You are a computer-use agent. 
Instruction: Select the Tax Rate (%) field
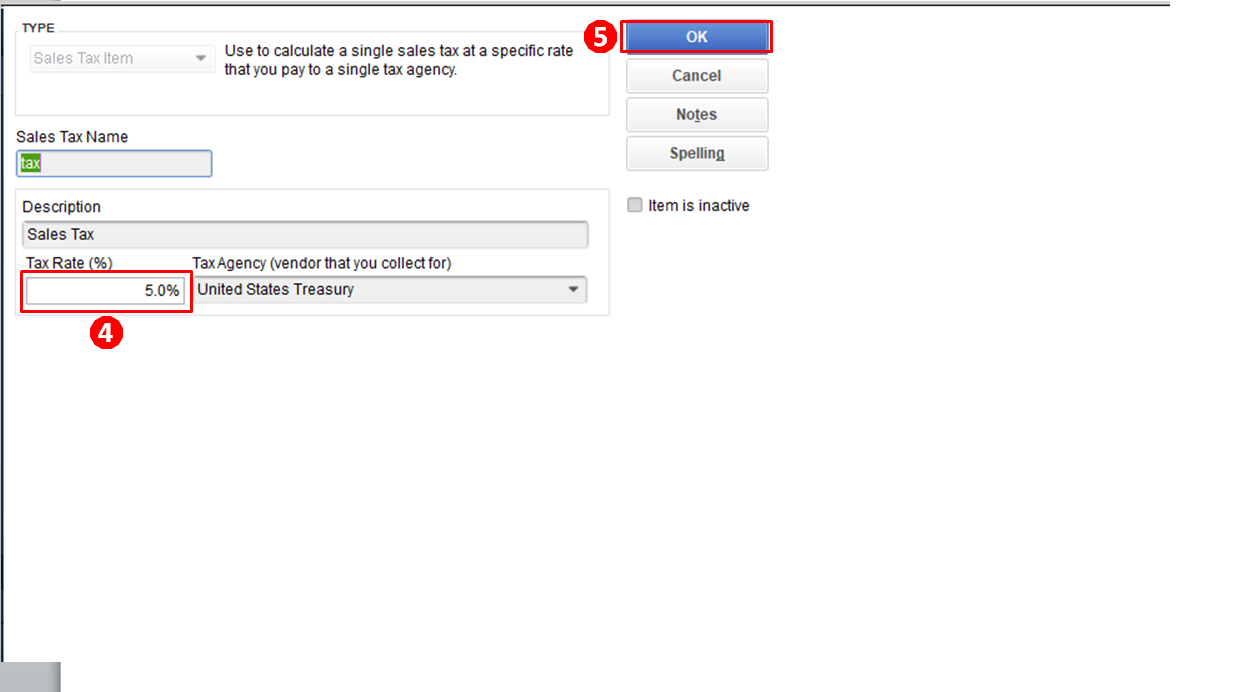[105, 291]
